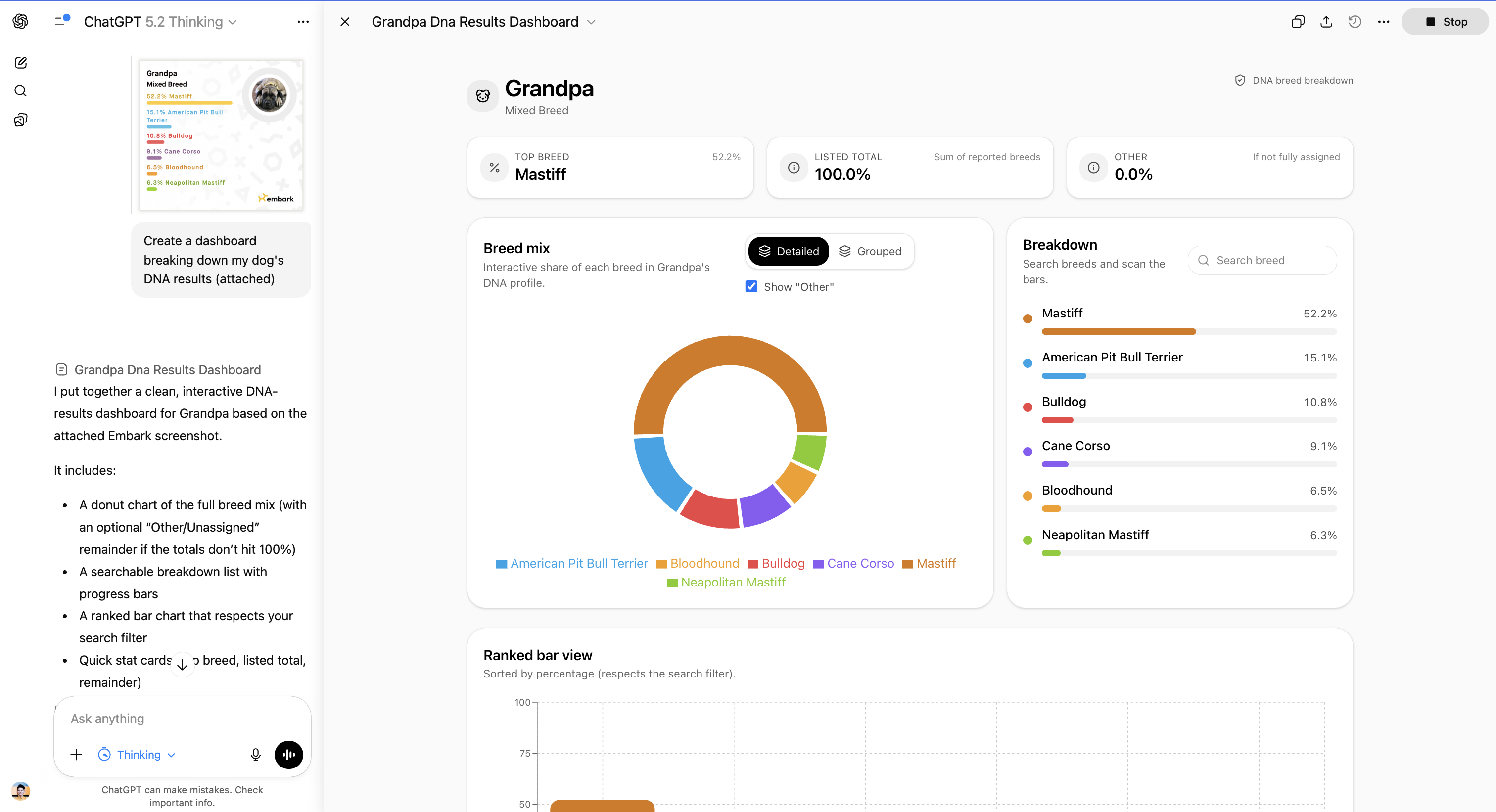Open the search chats icon

pyautogui.click(x=20, y=90)
